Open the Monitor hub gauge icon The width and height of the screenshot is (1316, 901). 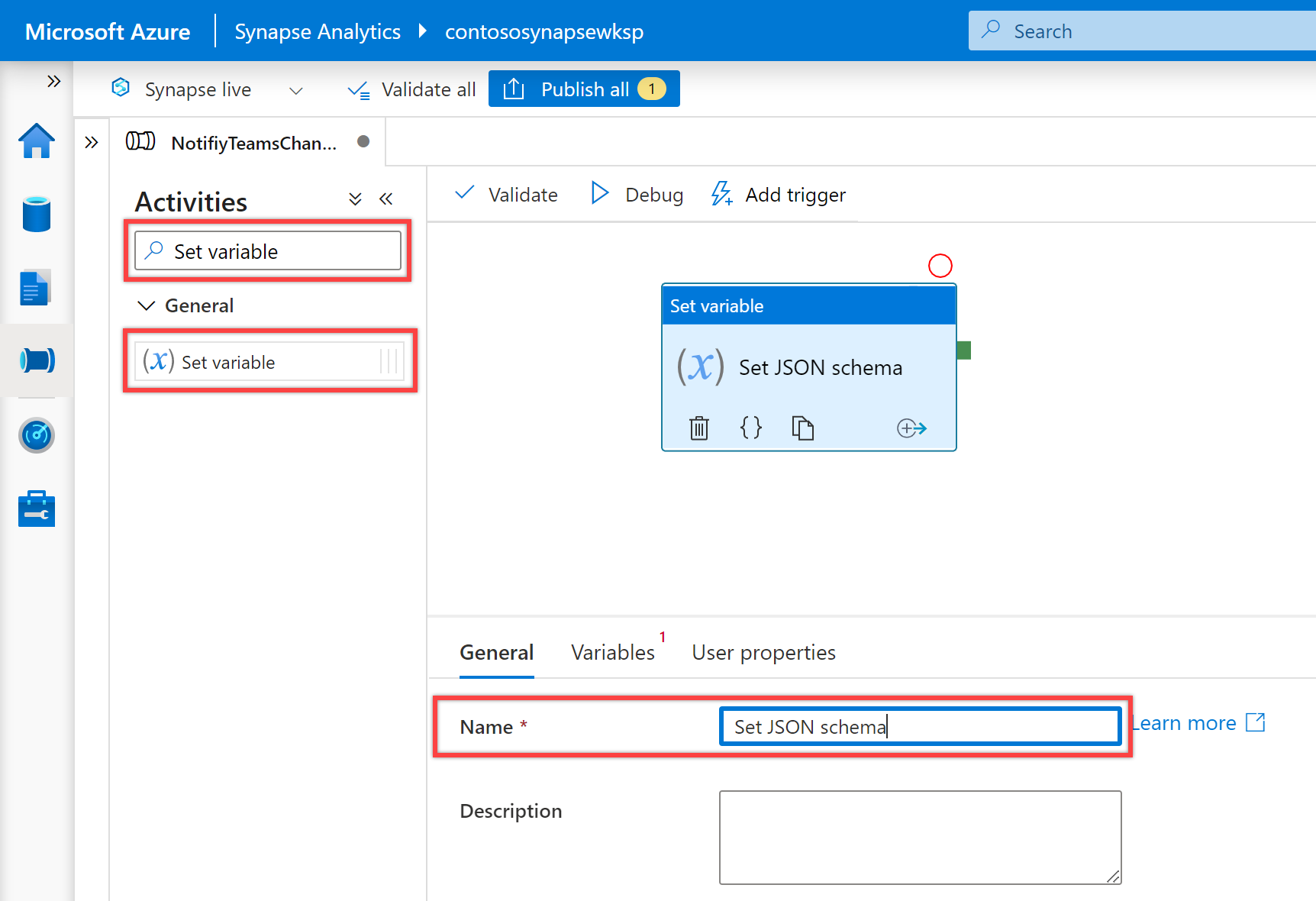click(37, 435)
